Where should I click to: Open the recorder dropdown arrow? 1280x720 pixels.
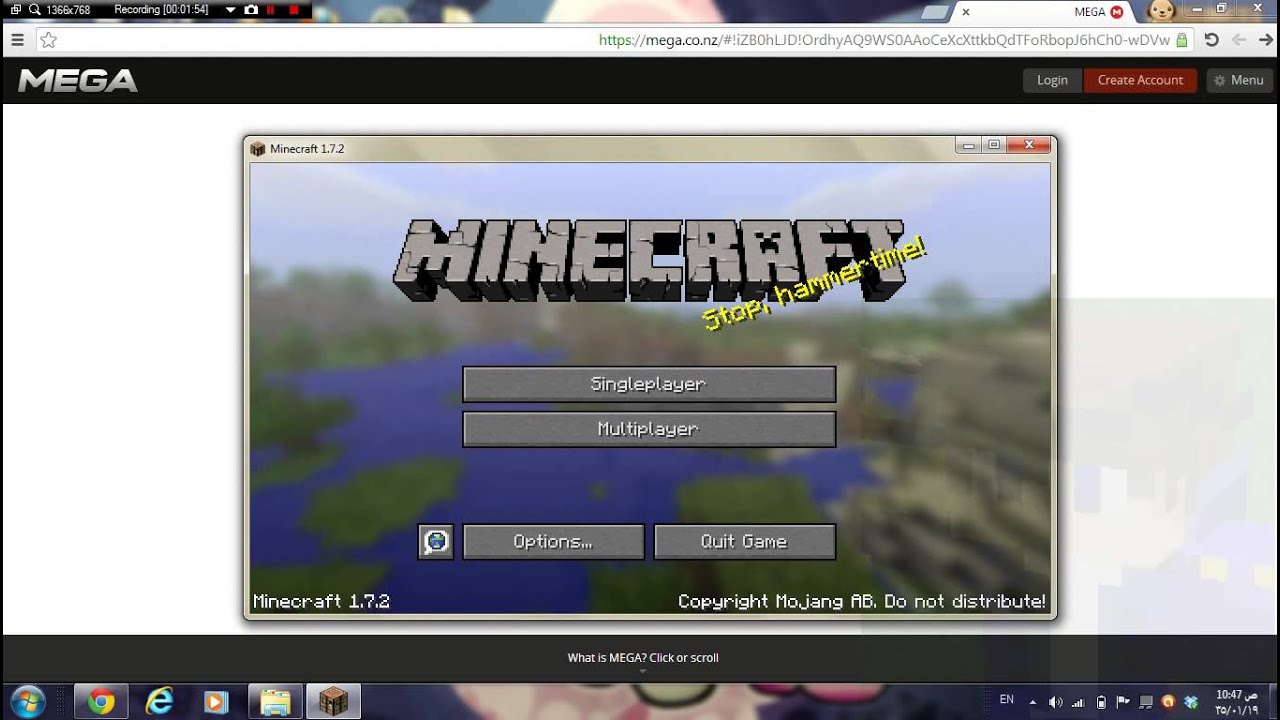point(231,10)
